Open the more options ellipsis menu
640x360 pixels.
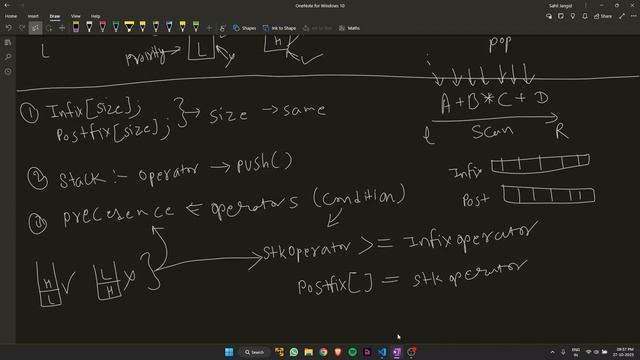[633, 16]
